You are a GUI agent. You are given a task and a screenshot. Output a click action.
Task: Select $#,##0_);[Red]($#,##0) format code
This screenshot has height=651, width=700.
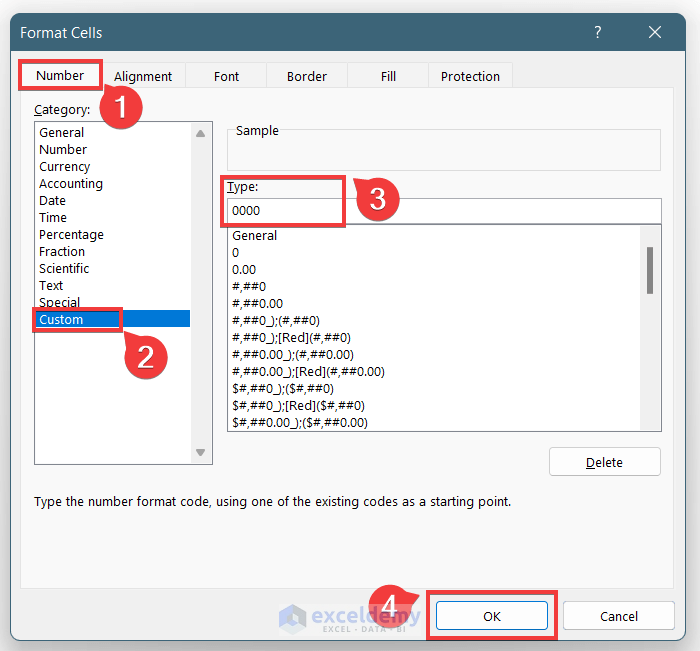click(x=434, y=405)
